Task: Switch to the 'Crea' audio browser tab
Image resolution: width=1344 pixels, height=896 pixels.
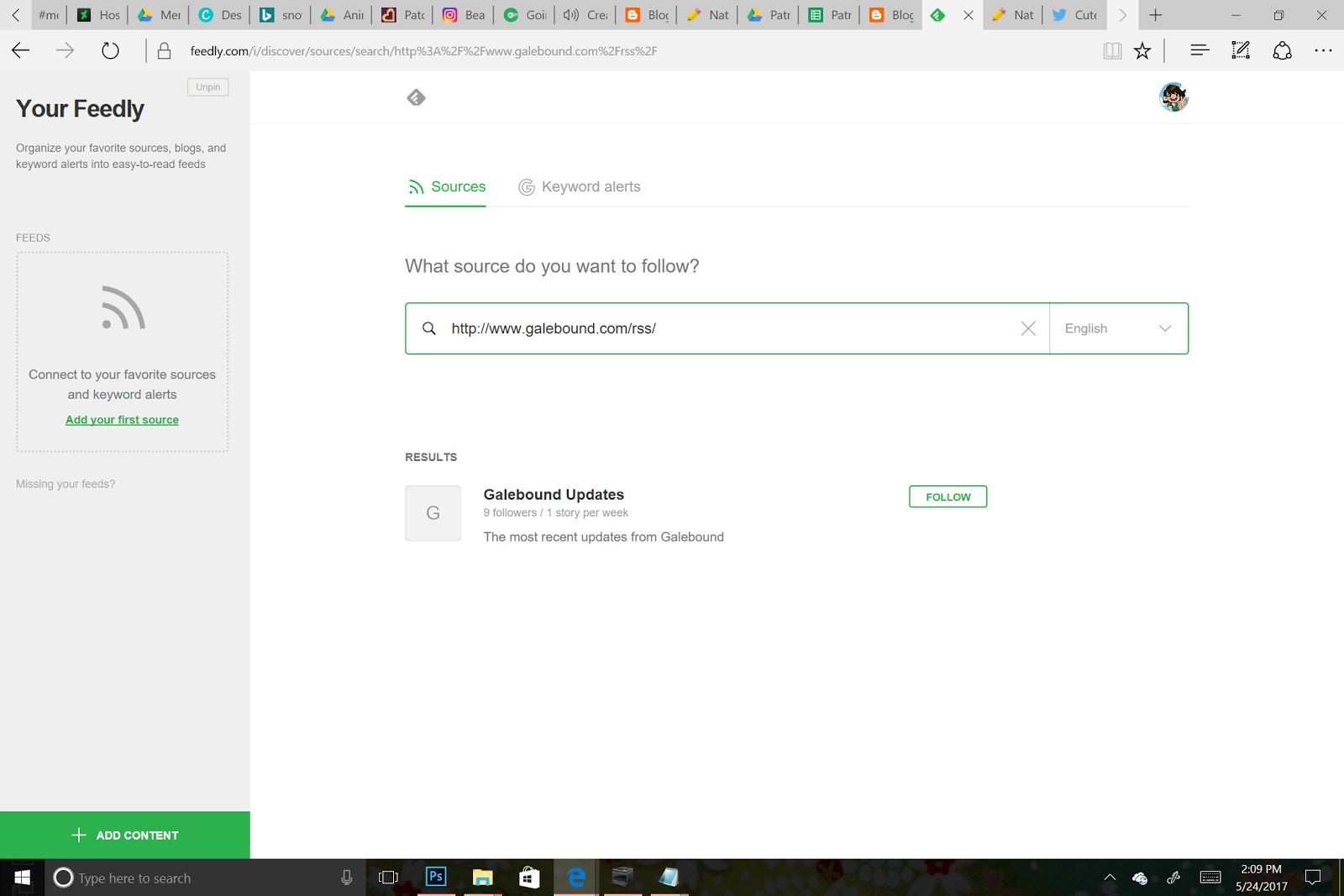Action: [x=586, y=15]
